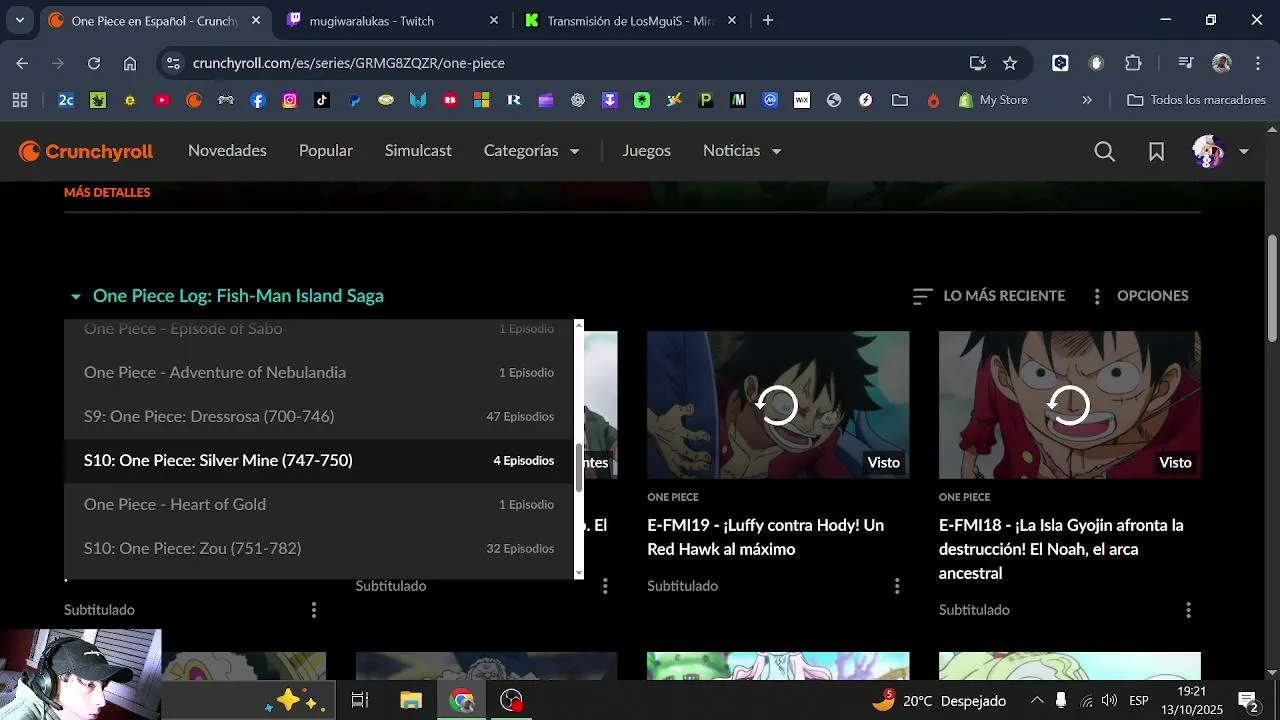Close the One Piece Crunchyroll tab
The width and height of the screenshot is (1280, 720).
click(x=256, y=20)
